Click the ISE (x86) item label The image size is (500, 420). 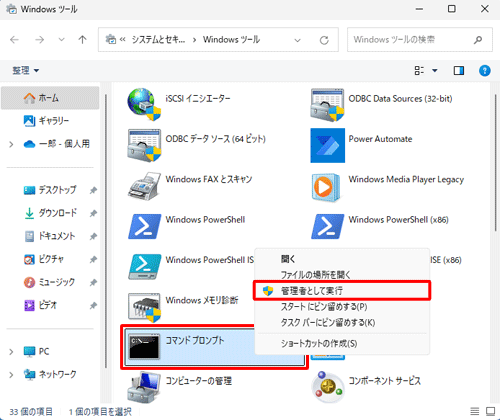[x=446, y=260]
